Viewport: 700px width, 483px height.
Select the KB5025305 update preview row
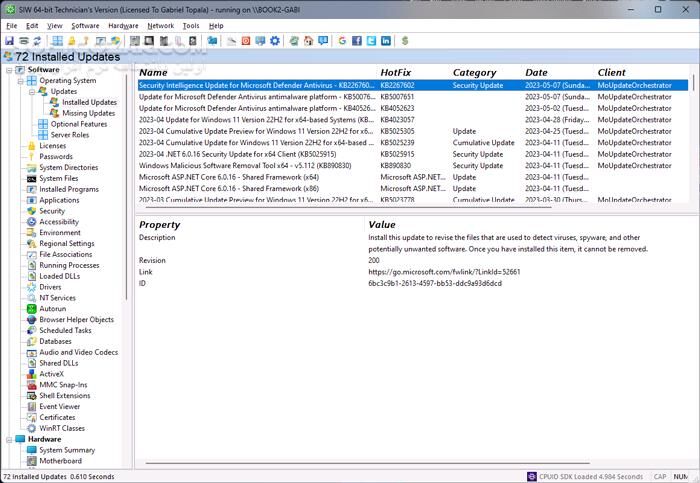255,131
